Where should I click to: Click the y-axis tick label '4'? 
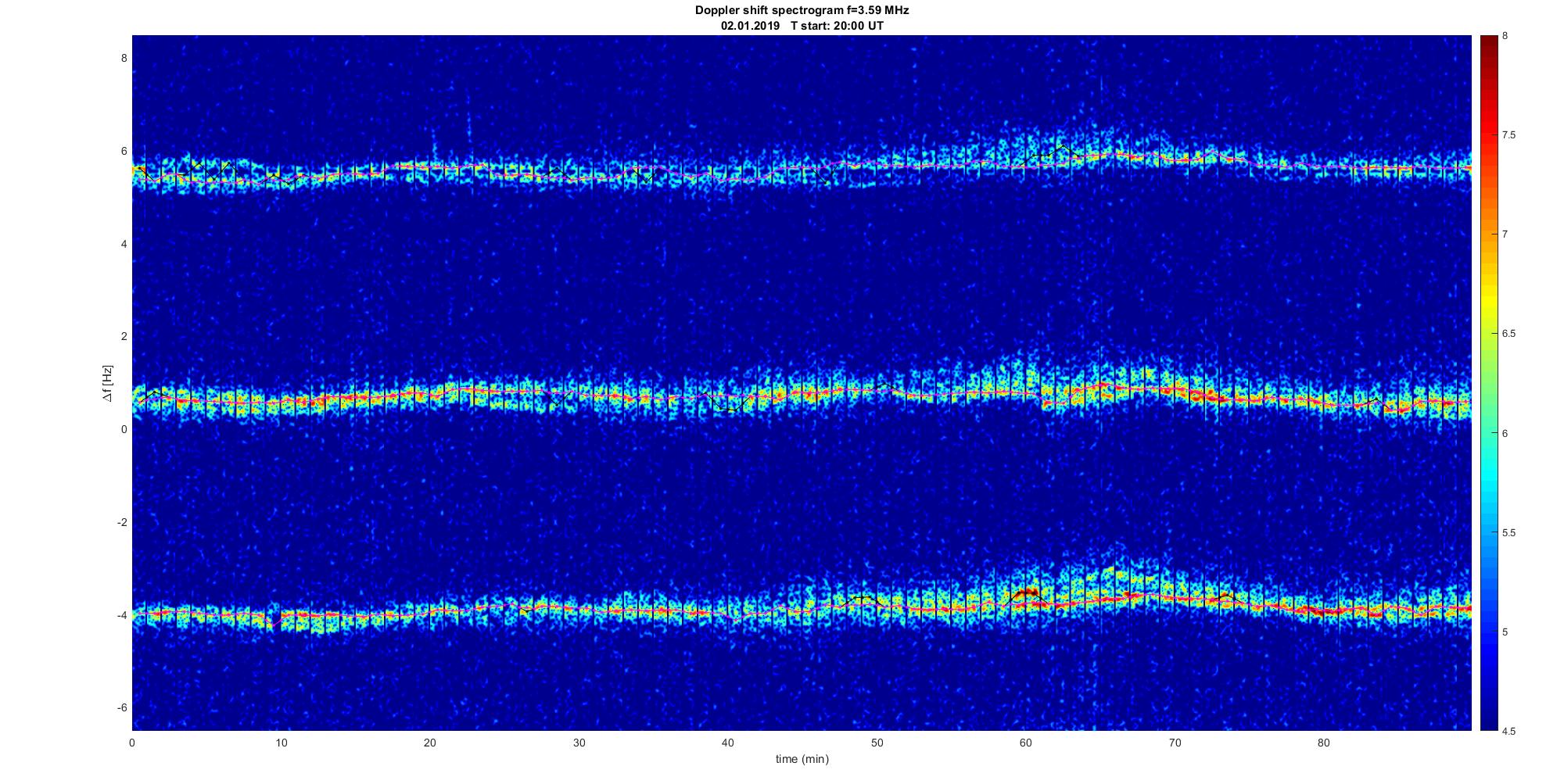click(x=124, y=244)
